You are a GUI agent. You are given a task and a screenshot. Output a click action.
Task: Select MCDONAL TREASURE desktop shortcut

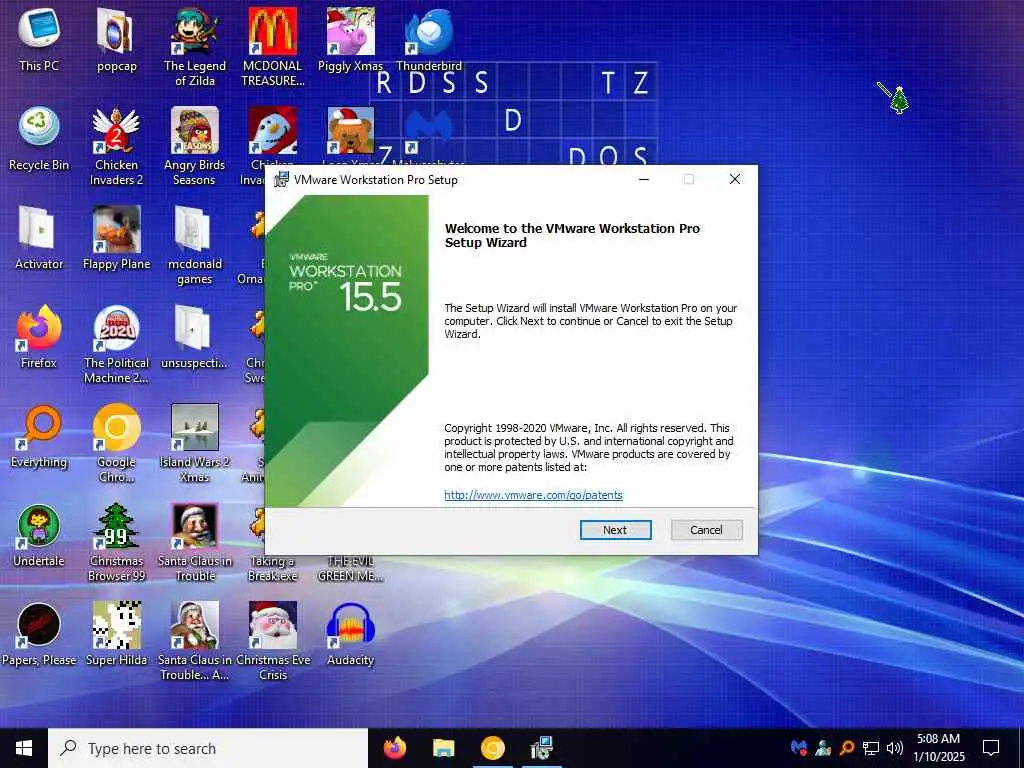point(272,47)
